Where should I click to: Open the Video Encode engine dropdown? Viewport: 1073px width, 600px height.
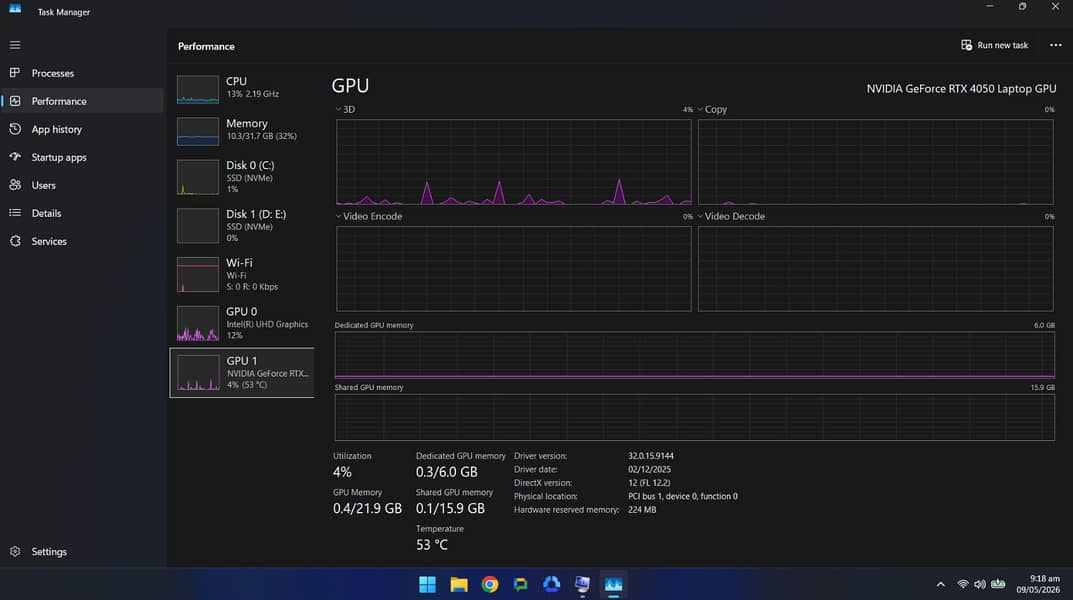click(x=368, y=216)
